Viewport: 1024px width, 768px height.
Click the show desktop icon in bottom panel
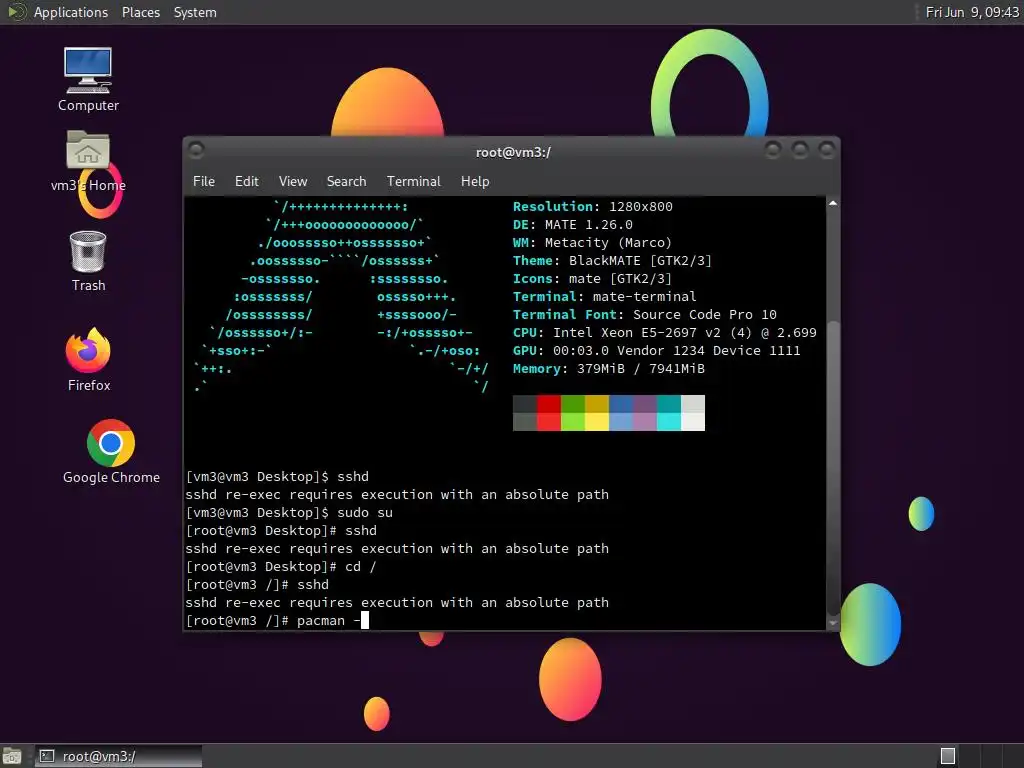tap(12, 756)
